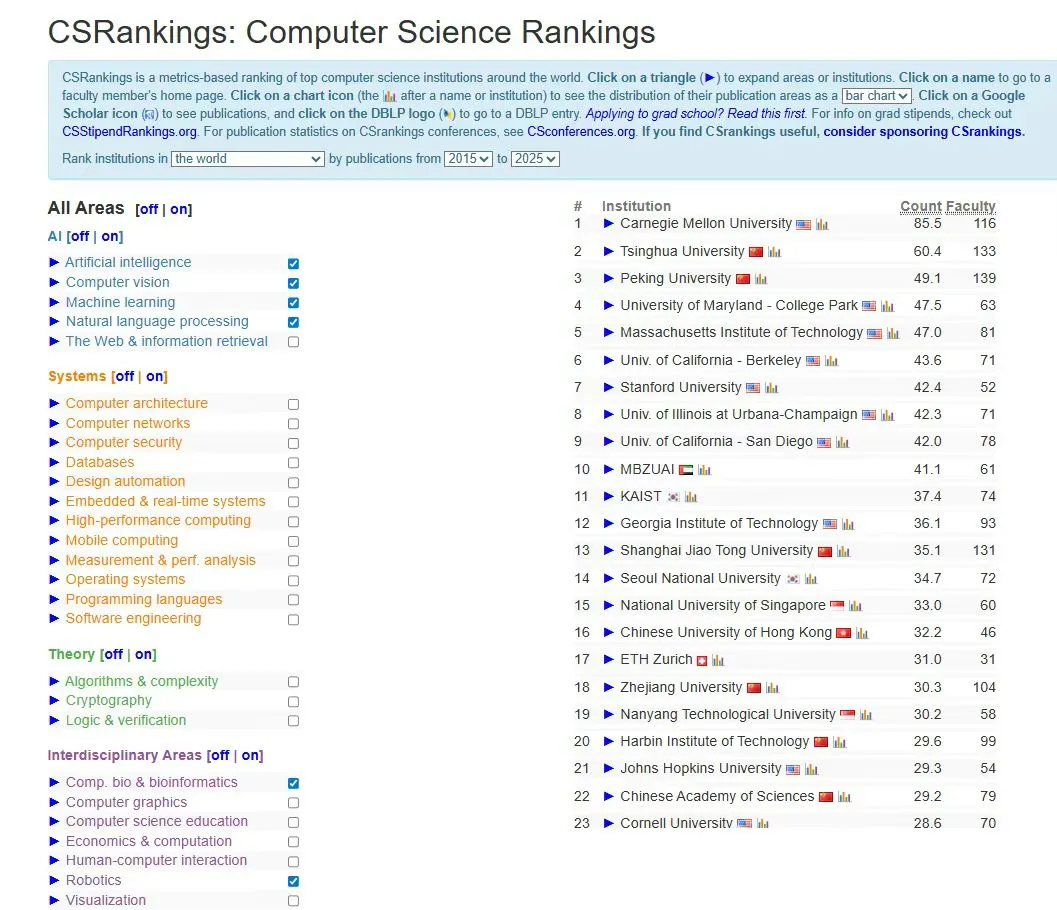Open National University of Singapore chart icon
The height and width of the screenshot is (910, 1057).
click(x=855, y=605)
